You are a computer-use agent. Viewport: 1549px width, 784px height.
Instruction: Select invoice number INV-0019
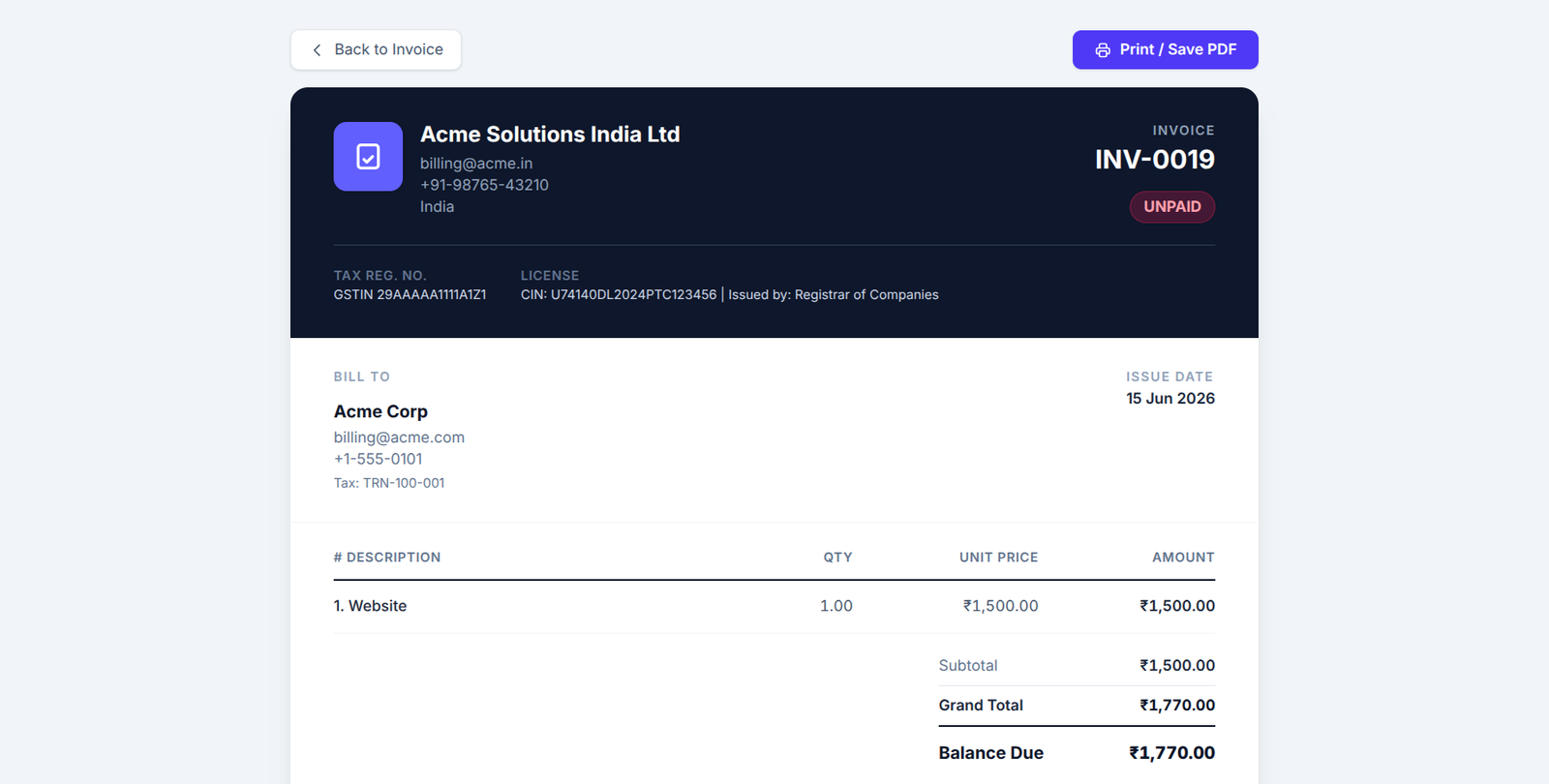click(x=1154, y=159)
